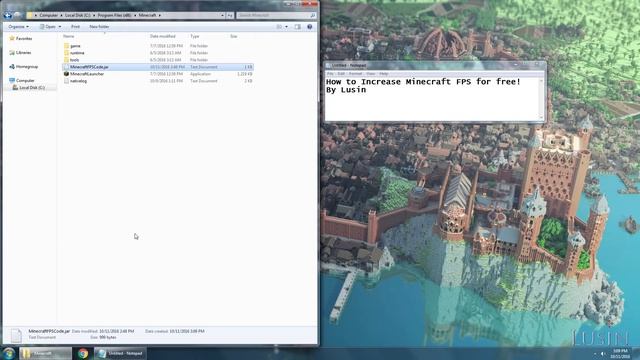Image resolution: width=640 pixels, height=360 pixels.
Task: Show hidden tray icons arrow
Action: (595, 354)
